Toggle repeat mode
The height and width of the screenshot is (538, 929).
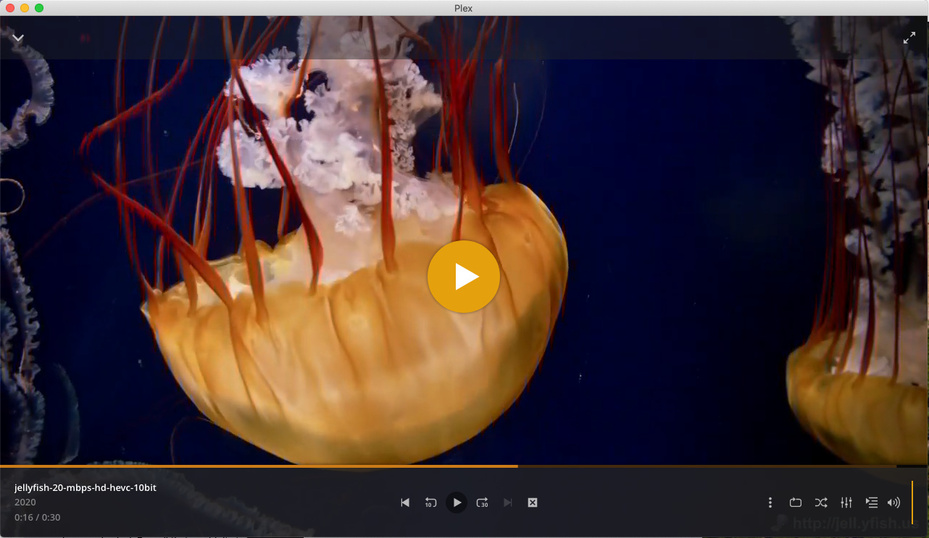click(796, 502)
